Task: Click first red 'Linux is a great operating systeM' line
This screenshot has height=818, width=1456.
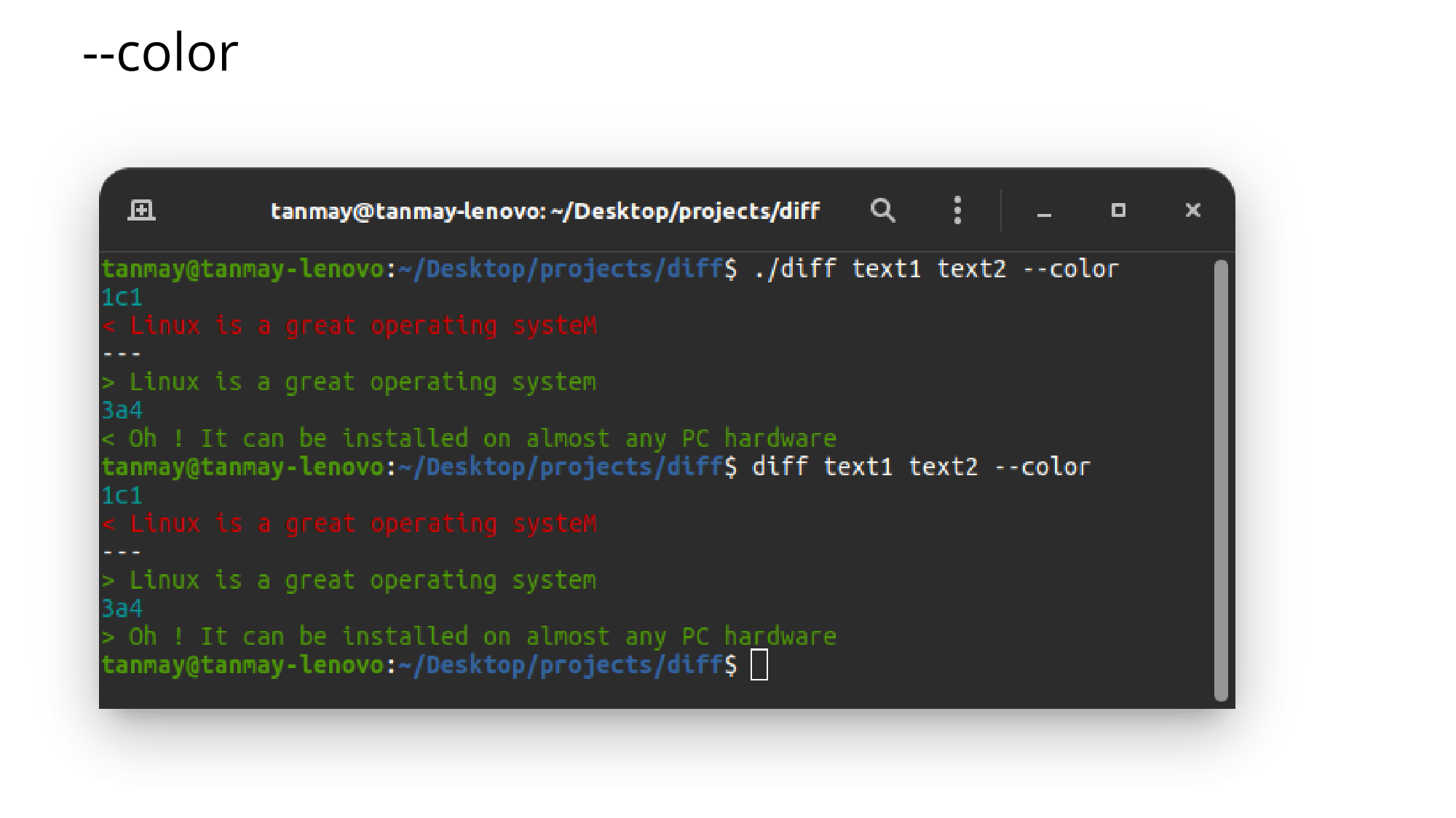Action: (x=349, y=326)
